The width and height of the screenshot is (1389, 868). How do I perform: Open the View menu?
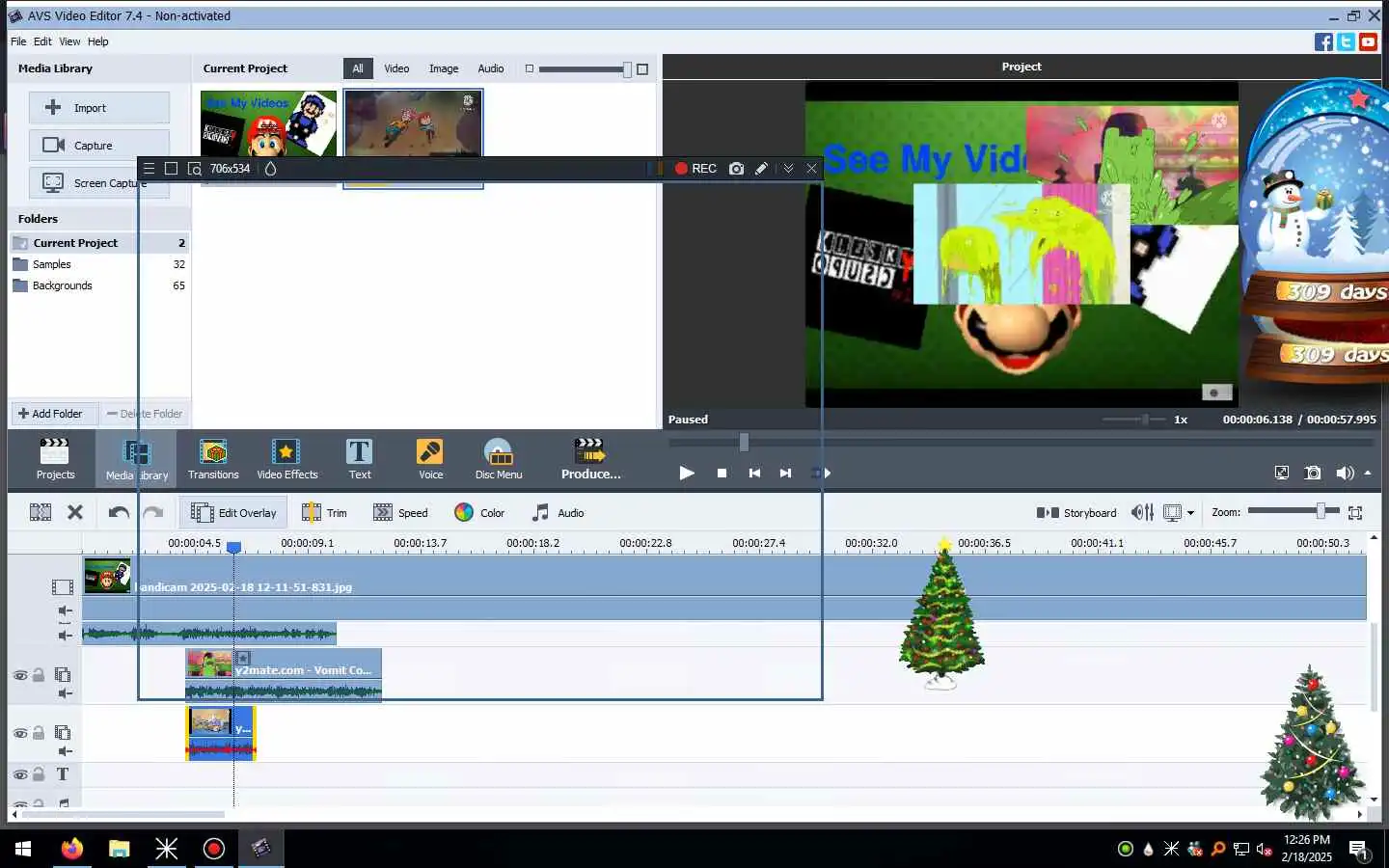[69, 41]
